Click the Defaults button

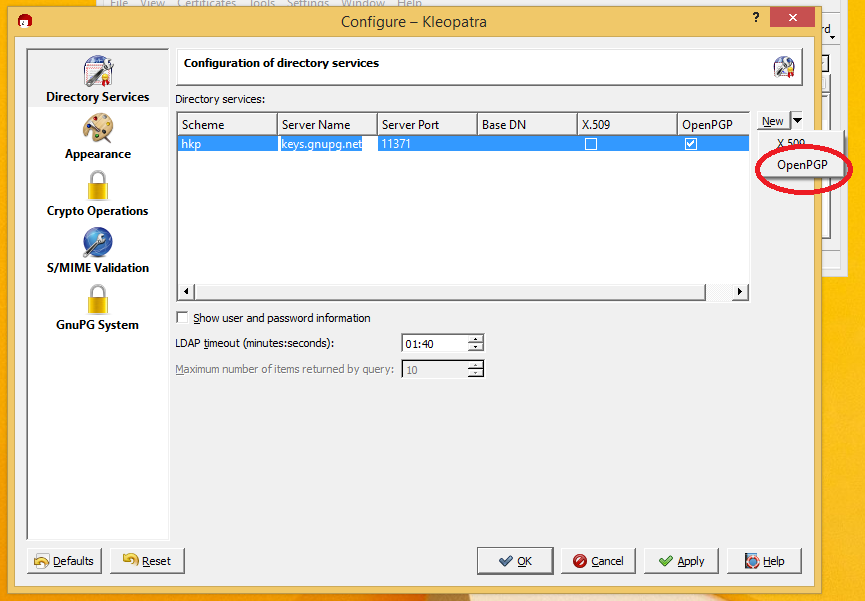65,561
